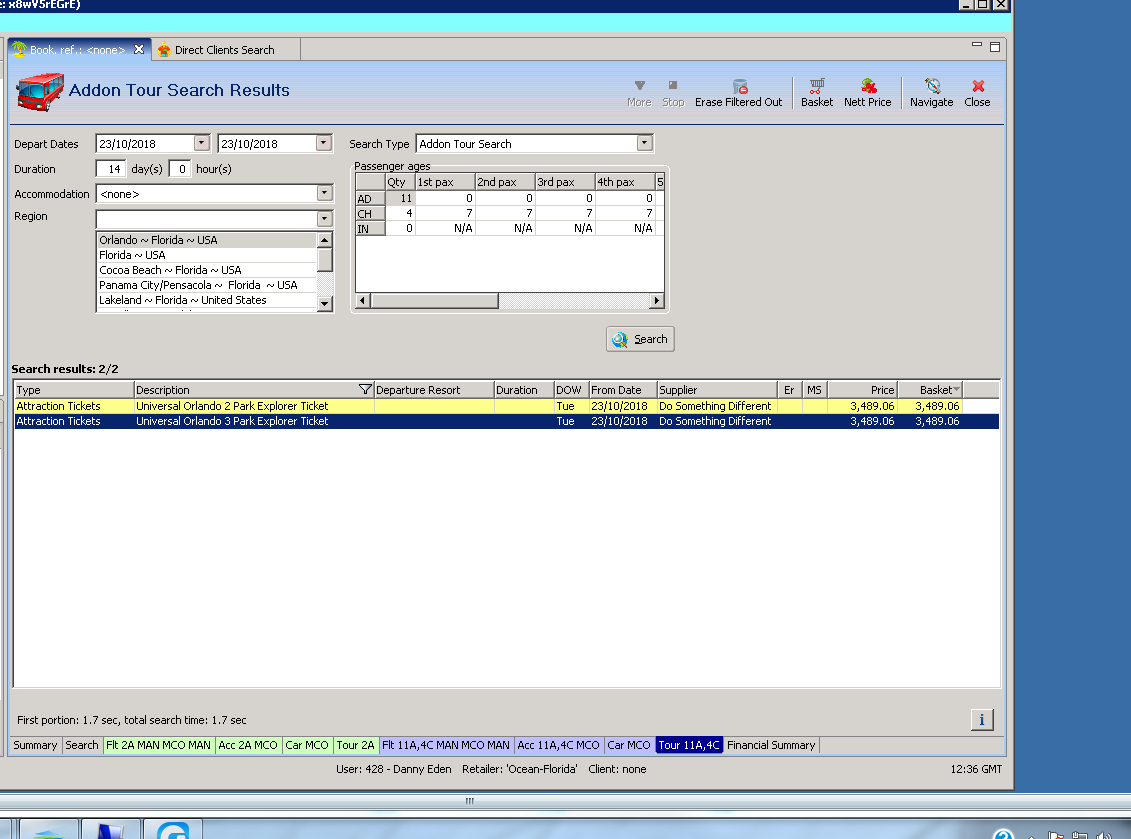The height and width of the screenshot is (839, 1131).
Task: Open the Summary bottom tab
Action: click(x=35, y=745)
